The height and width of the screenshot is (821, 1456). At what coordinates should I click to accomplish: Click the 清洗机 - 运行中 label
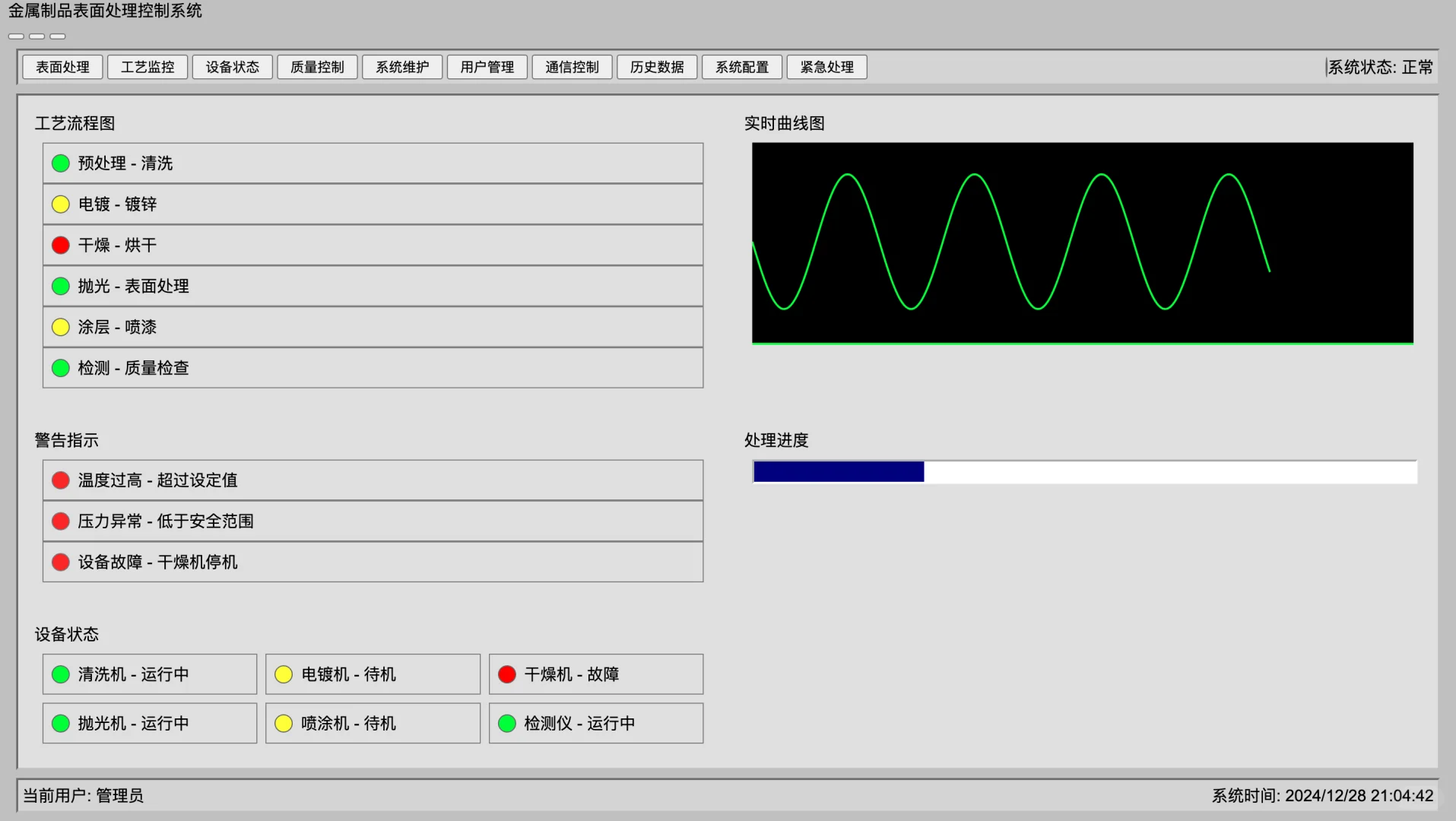click(x=133, y=674)
